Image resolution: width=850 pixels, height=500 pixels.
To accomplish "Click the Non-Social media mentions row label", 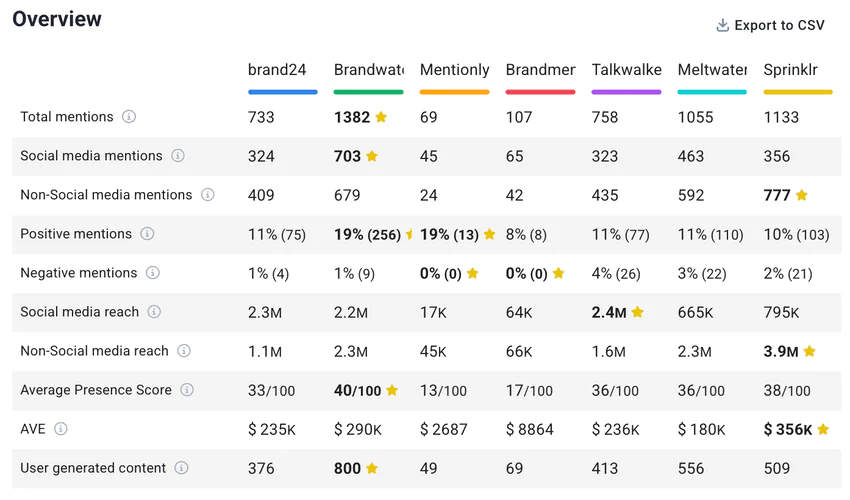I will pos(106,195).
